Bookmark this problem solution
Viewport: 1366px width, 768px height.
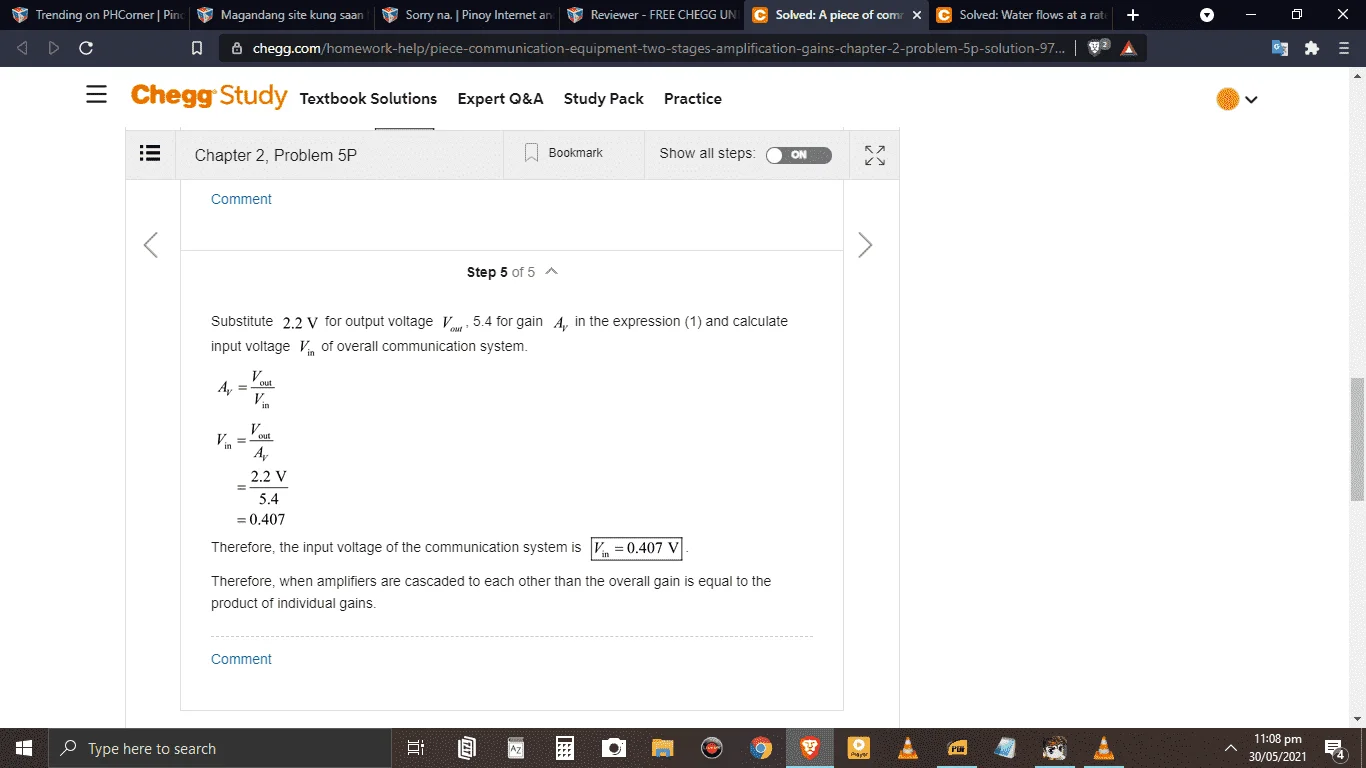click(564, 153)
